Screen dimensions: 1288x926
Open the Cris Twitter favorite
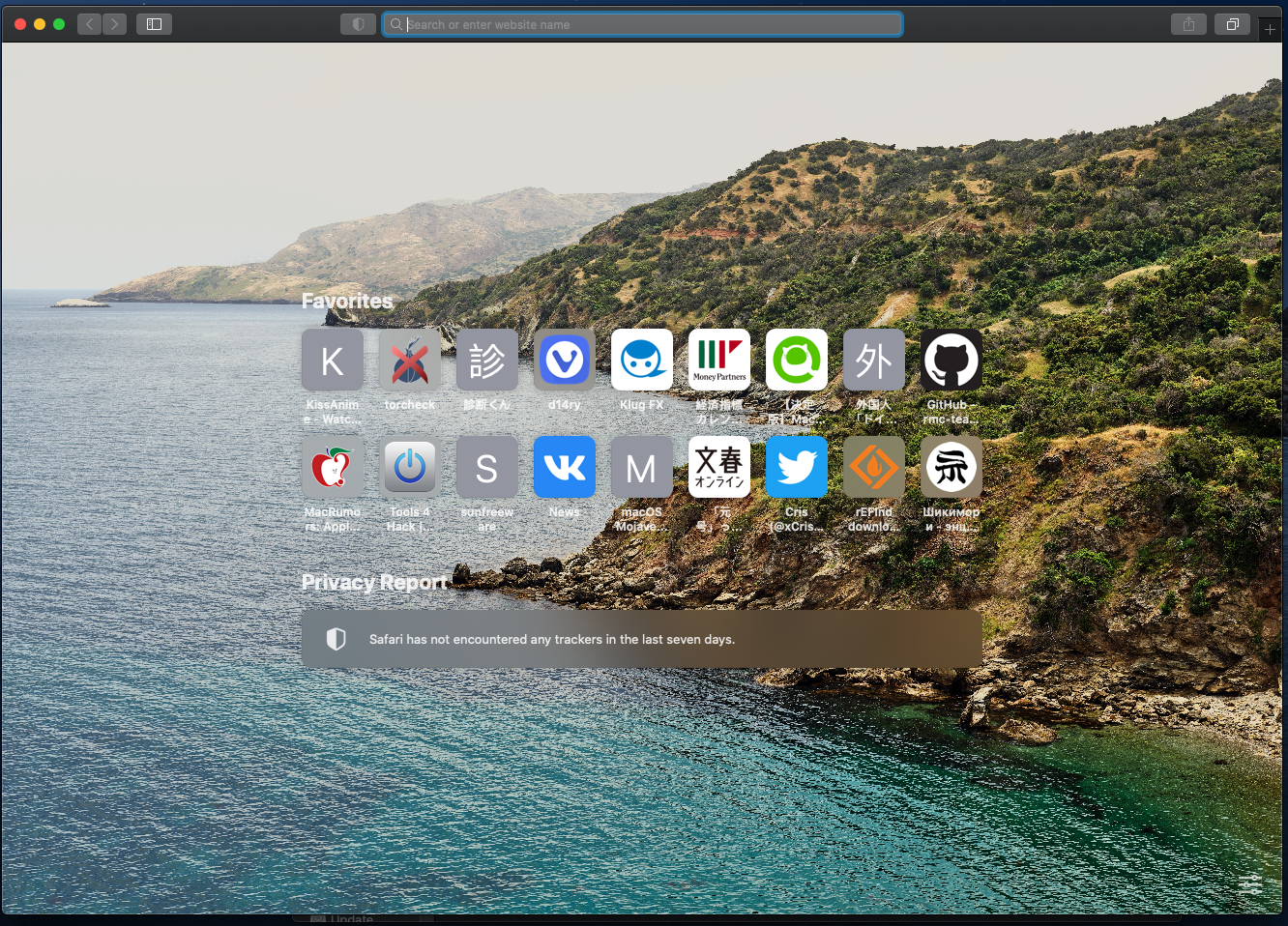(797, 467)
